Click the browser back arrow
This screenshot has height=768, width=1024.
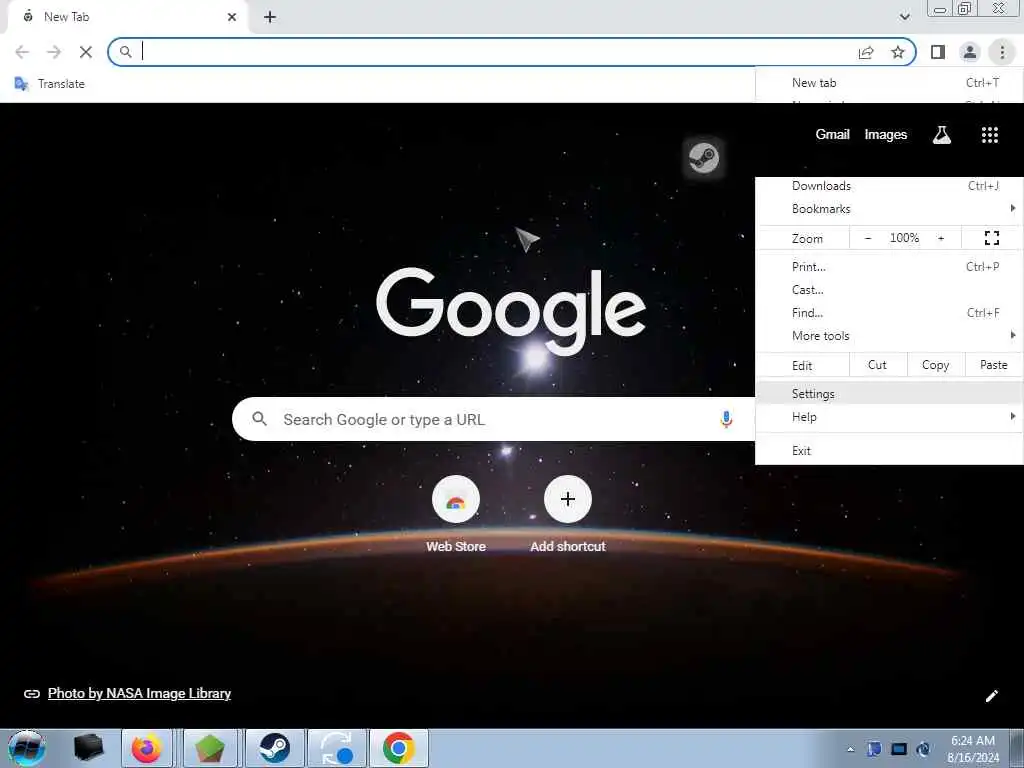pyautogui.click(x=22, y=52)
